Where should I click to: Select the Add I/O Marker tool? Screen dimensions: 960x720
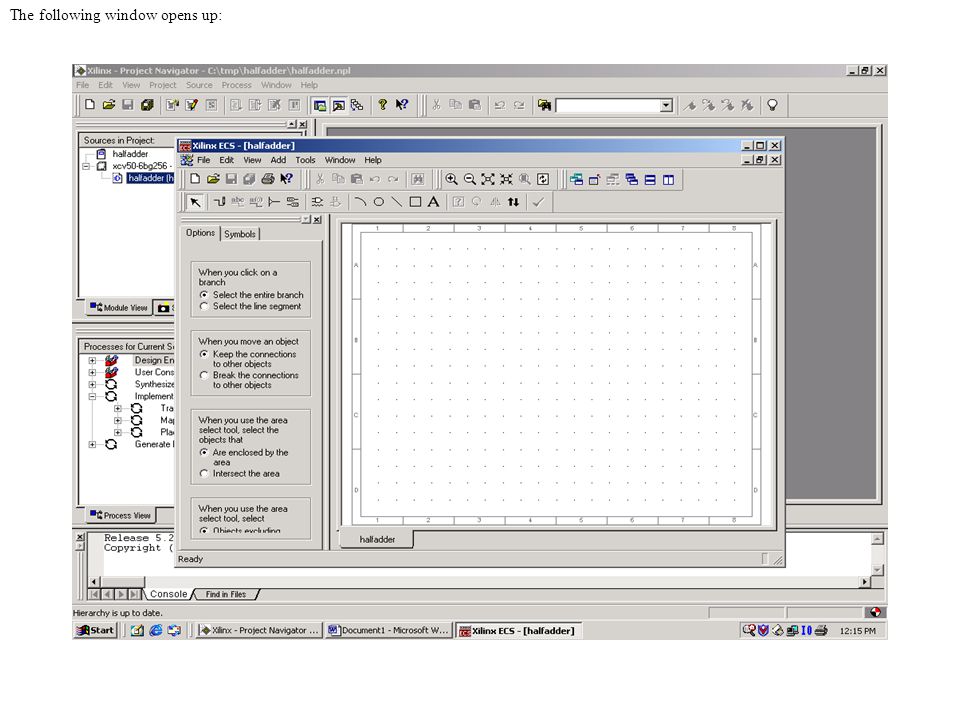tap(293, 202)
